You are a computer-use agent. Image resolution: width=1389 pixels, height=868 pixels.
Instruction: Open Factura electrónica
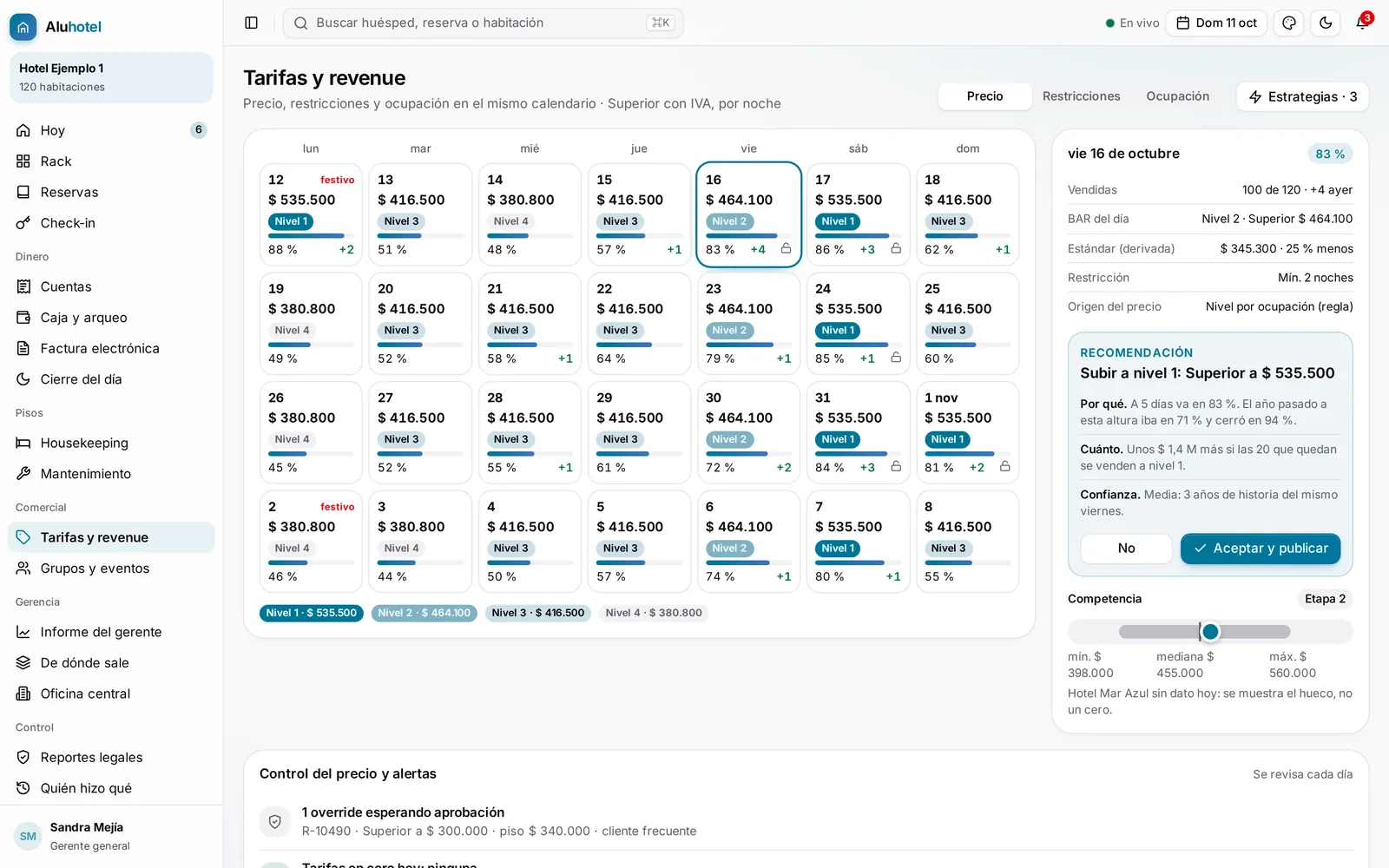(x=111, y=348)
